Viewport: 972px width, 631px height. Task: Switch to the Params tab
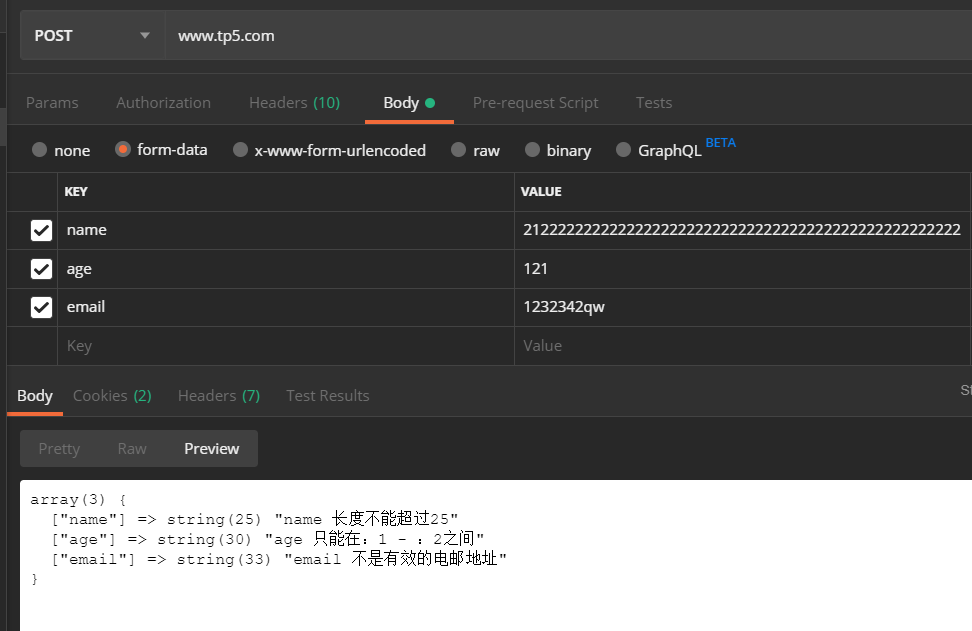[x=52, y=103]
